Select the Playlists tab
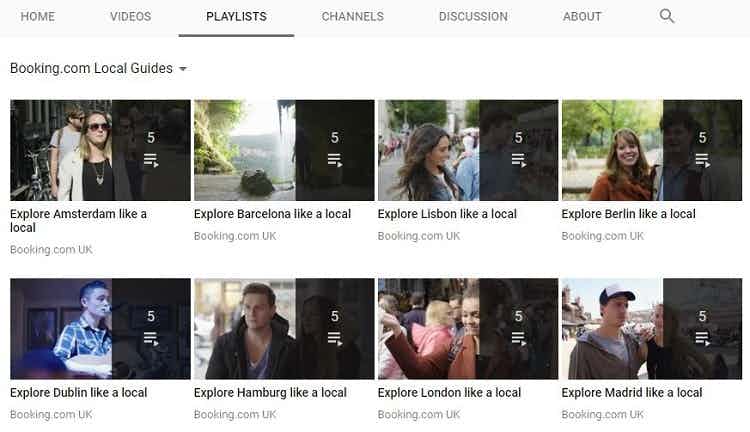 (x=236, y=17)
